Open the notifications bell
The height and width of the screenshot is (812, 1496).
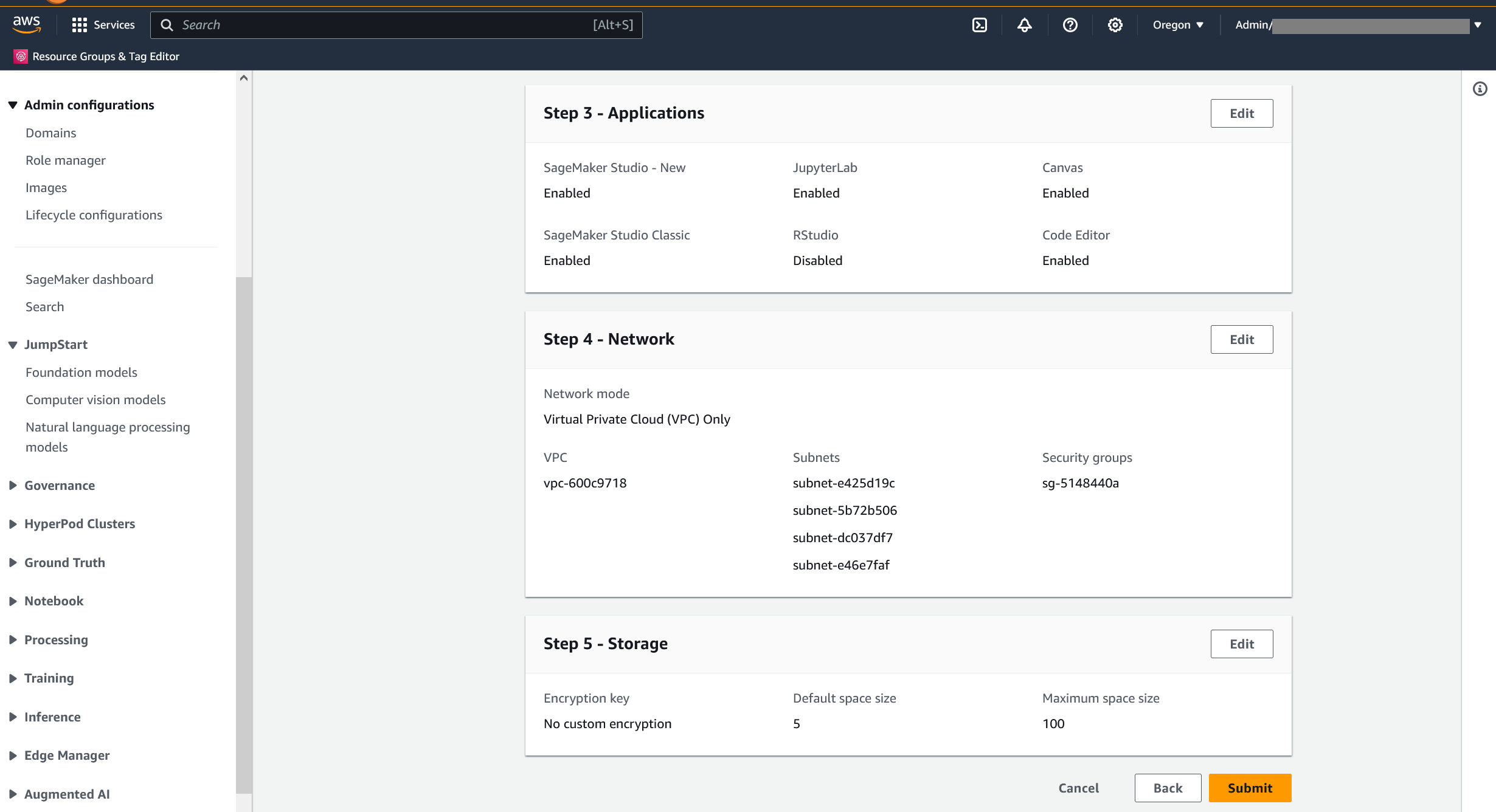pyautogui.click(x=1025, y=25)
